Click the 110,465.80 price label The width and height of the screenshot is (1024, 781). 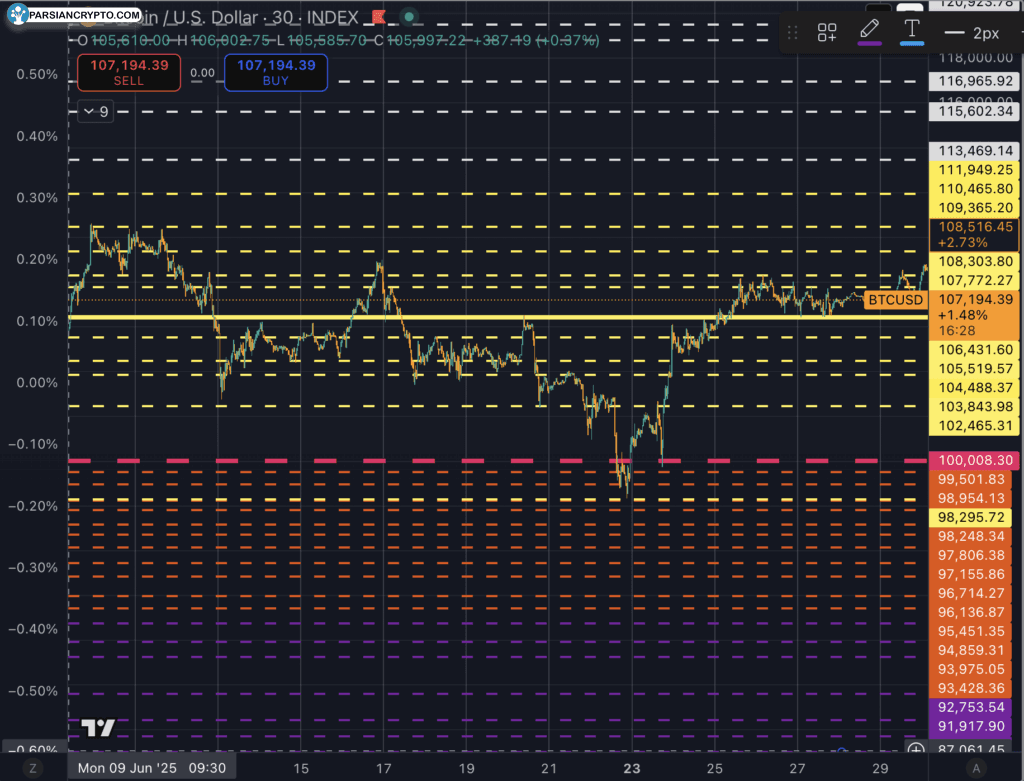tap(974, 189)
